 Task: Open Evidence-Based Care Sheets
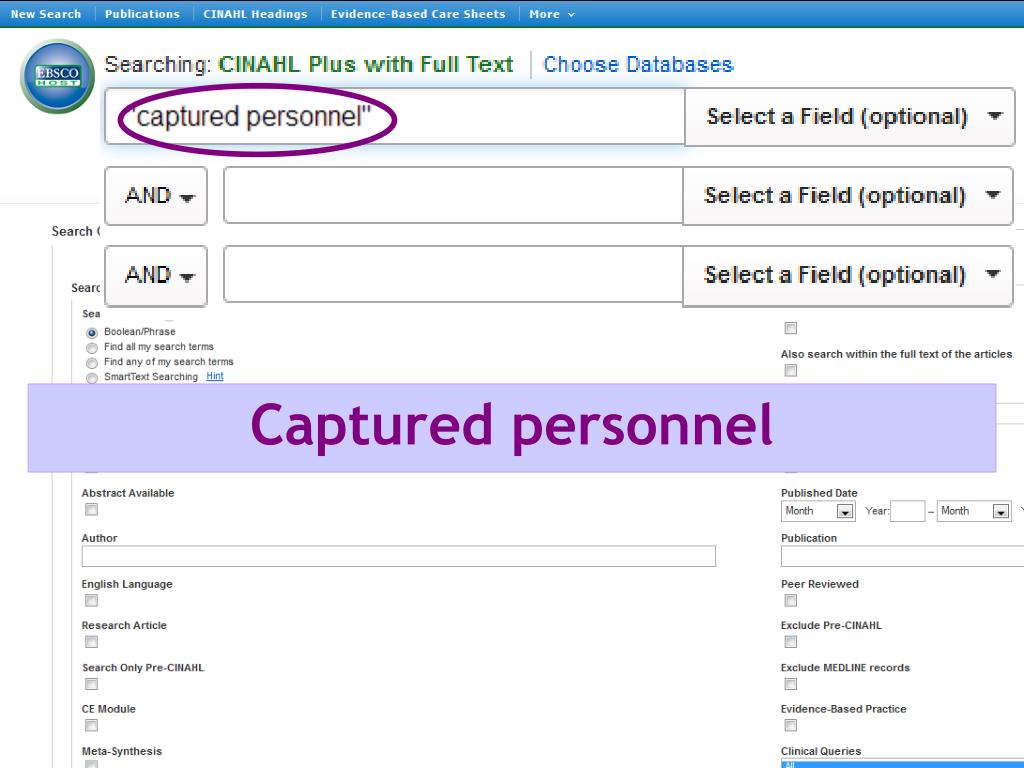(x=418, y=14)
